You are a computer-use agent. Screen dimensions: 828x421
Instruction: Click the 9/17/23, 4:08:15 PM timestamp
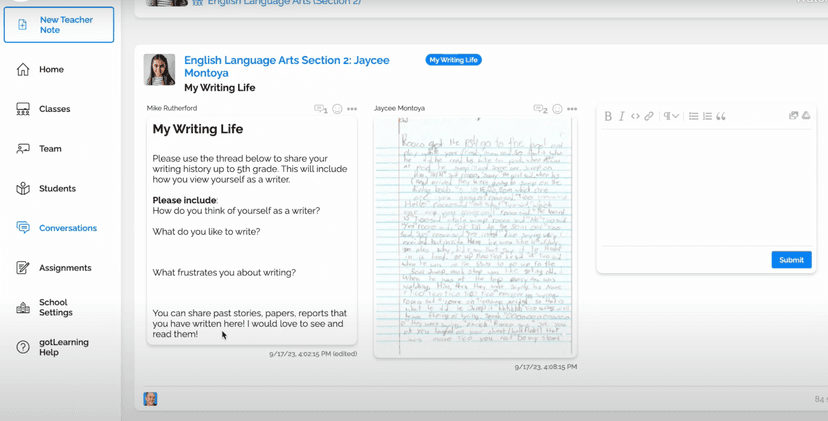(546, 367)
